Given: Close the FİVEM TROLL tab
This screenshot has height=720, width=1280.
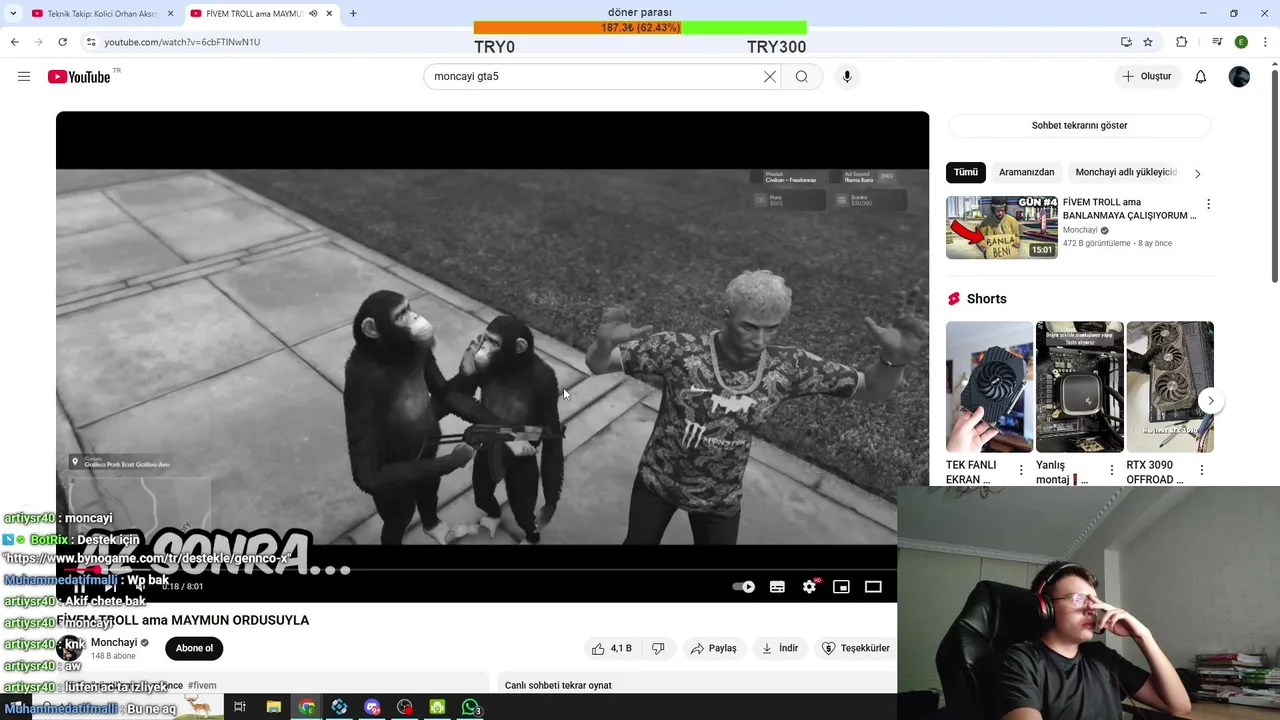Looking at the screenshot, I should (x=329, y=14).
